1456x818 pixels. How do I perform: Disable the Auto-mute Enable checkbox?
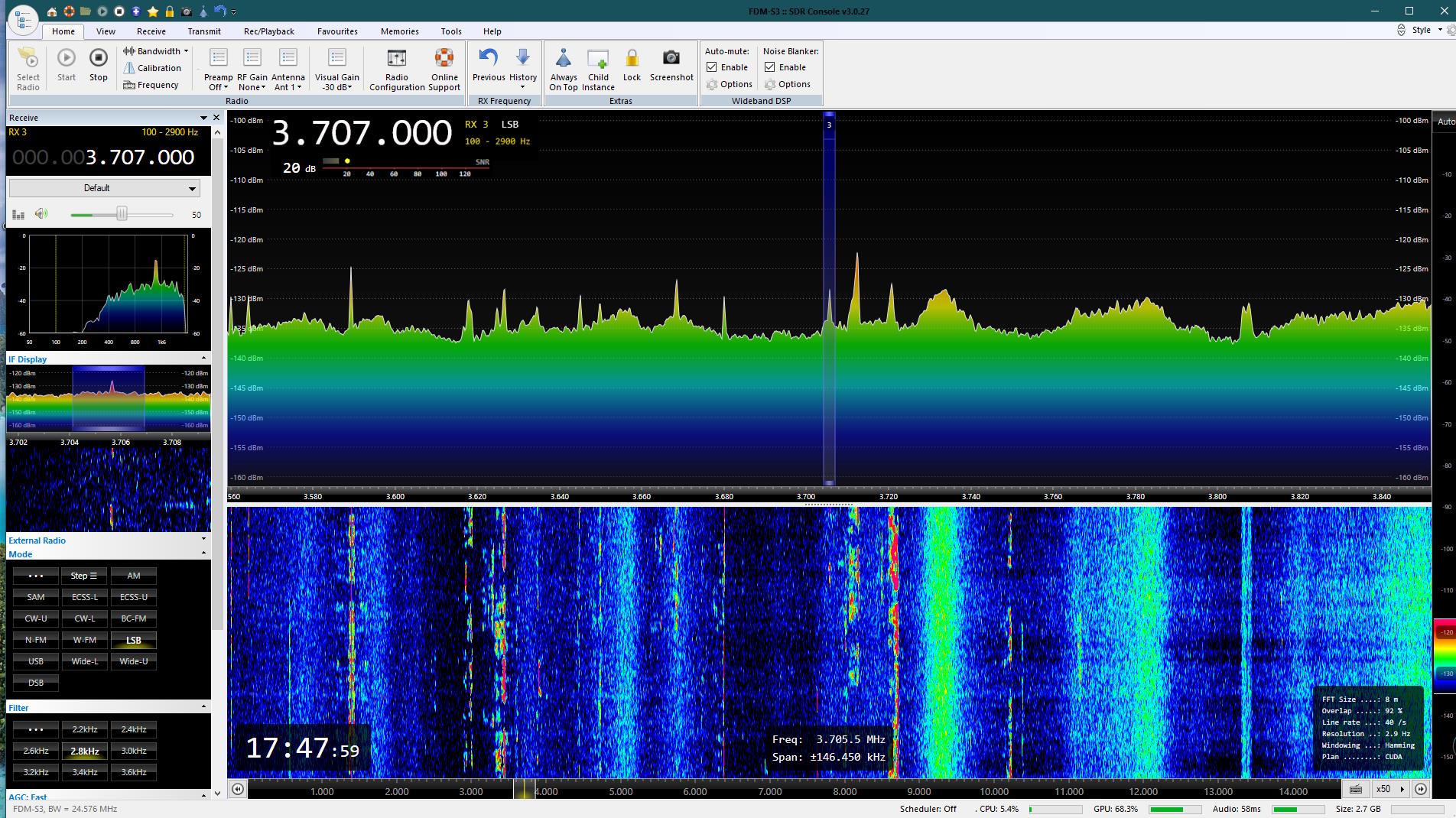point(712,67)
